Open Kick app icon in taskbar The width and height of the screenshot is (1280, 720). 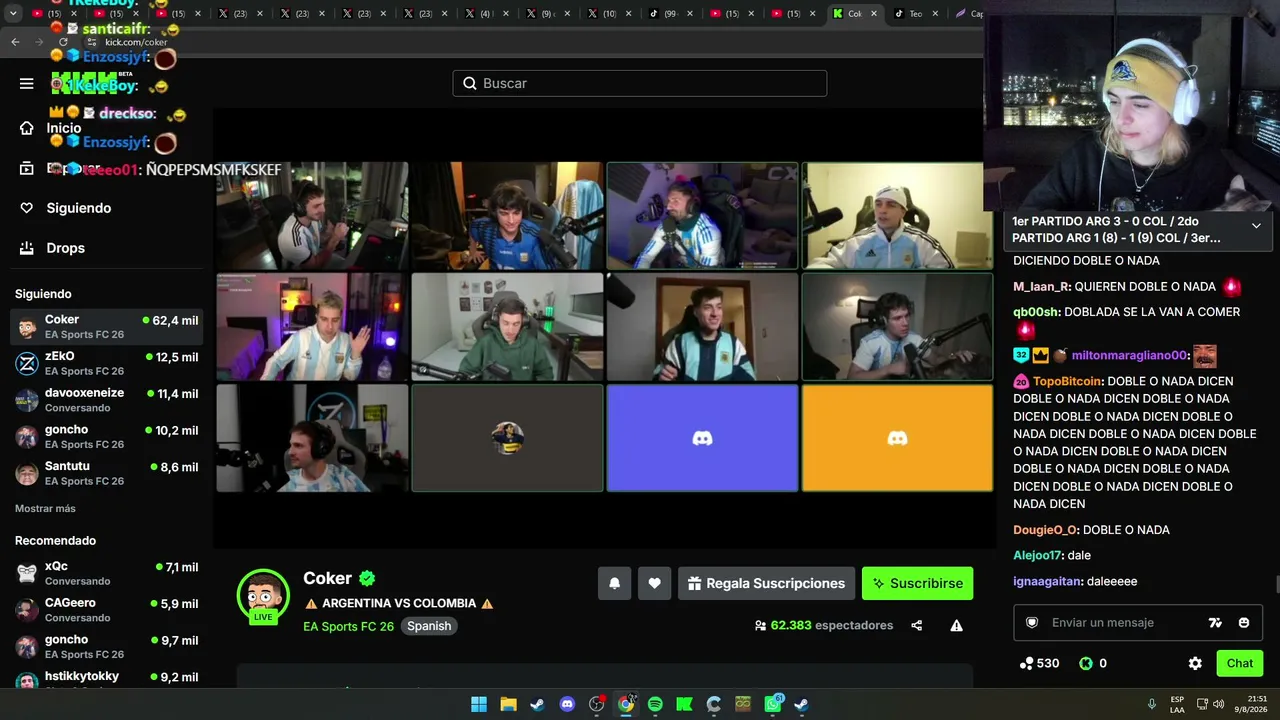[x=684, y=704]
